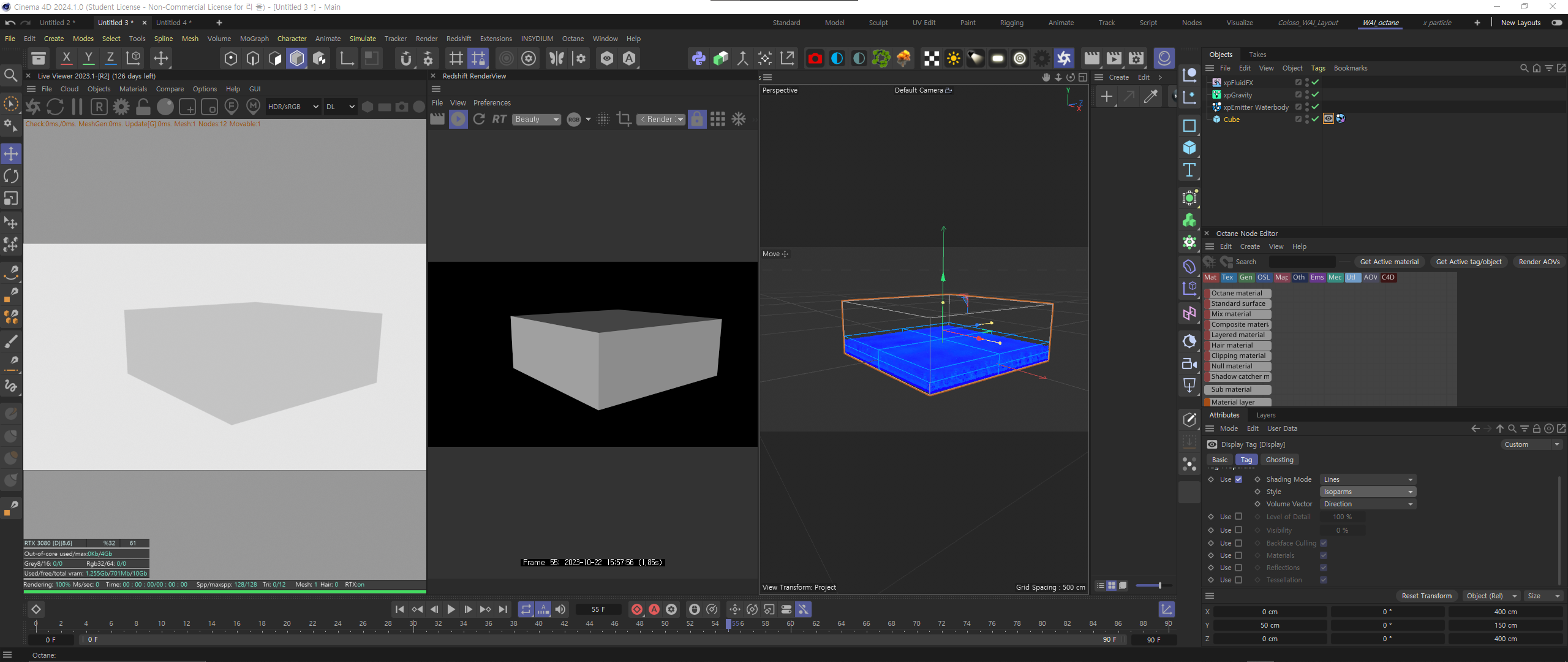Open Simulate menu in main menu bar
Viewport: 1568px width, 662px height.
click(363, 39)
